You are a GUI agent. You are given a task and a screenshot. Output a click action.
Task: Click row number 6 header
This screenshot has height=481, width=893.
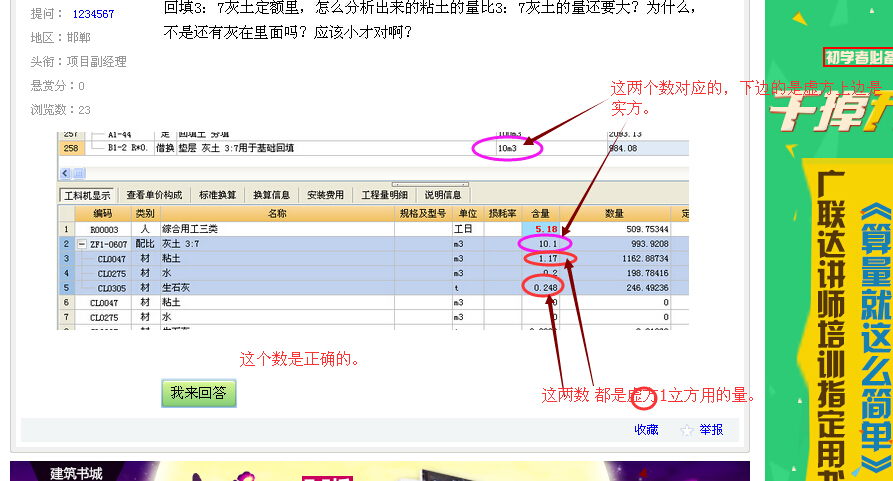coord(66,303)
